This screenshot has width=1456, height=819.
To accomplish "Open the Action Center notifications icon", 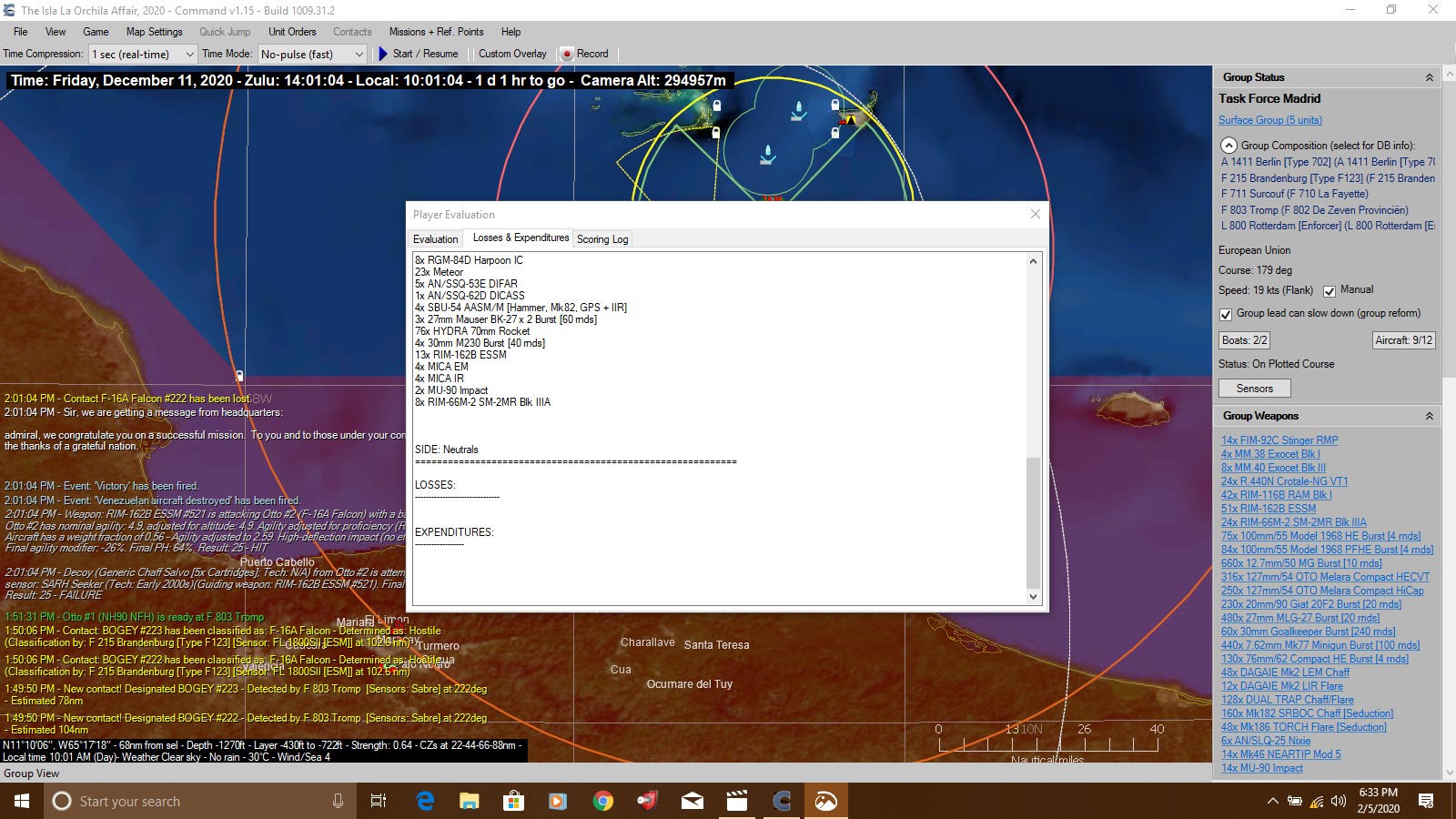I will point(1426,801).
